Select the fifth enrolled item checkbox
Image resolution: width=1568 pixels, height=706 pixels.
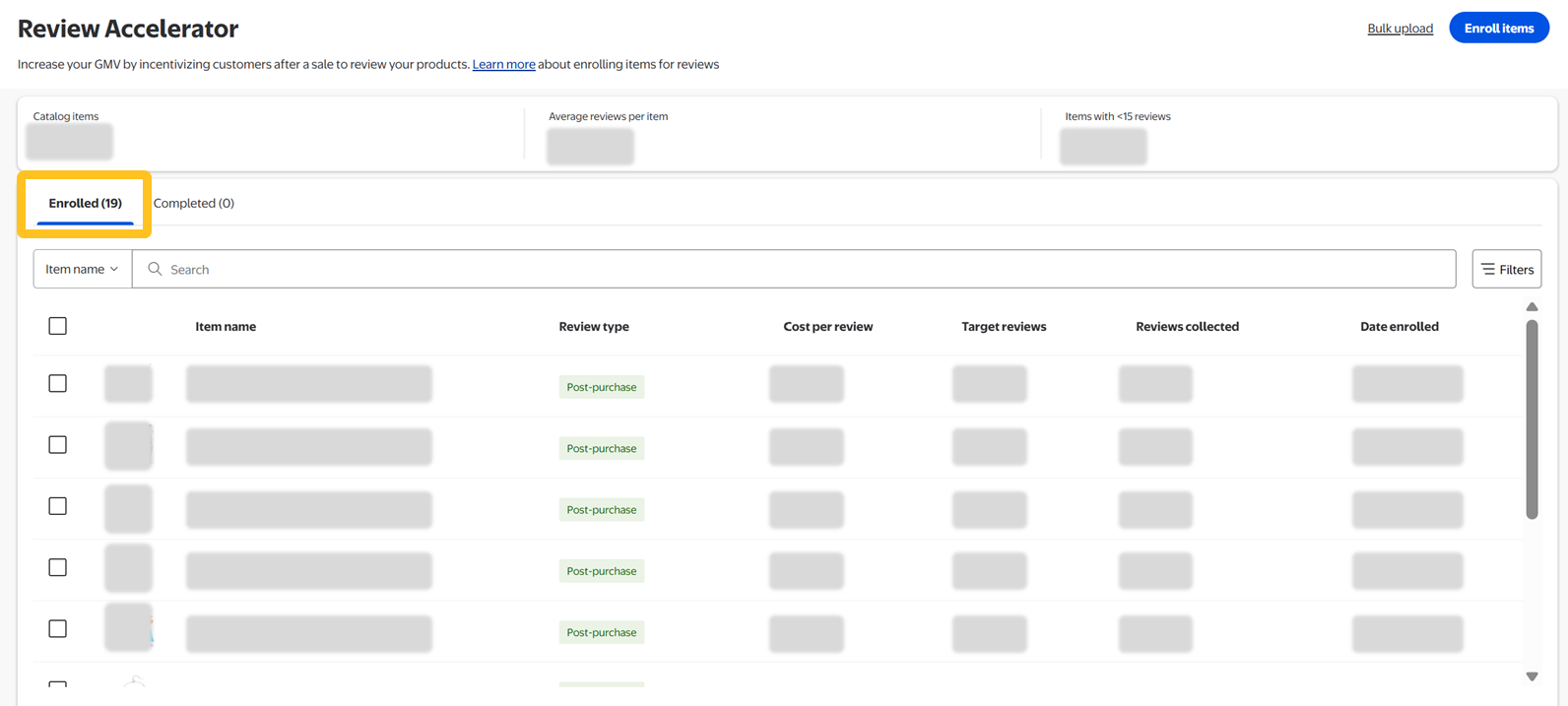58,629
